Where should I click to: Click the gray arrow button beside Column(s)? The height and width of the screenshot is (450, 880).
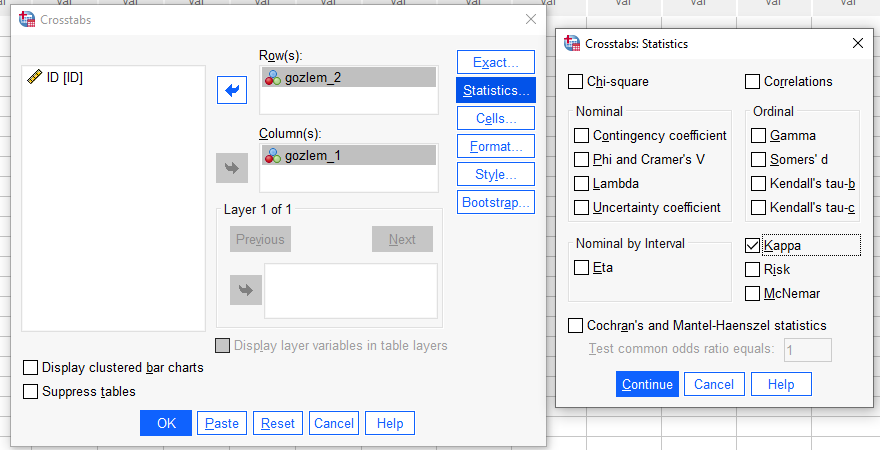coord(232,168)
